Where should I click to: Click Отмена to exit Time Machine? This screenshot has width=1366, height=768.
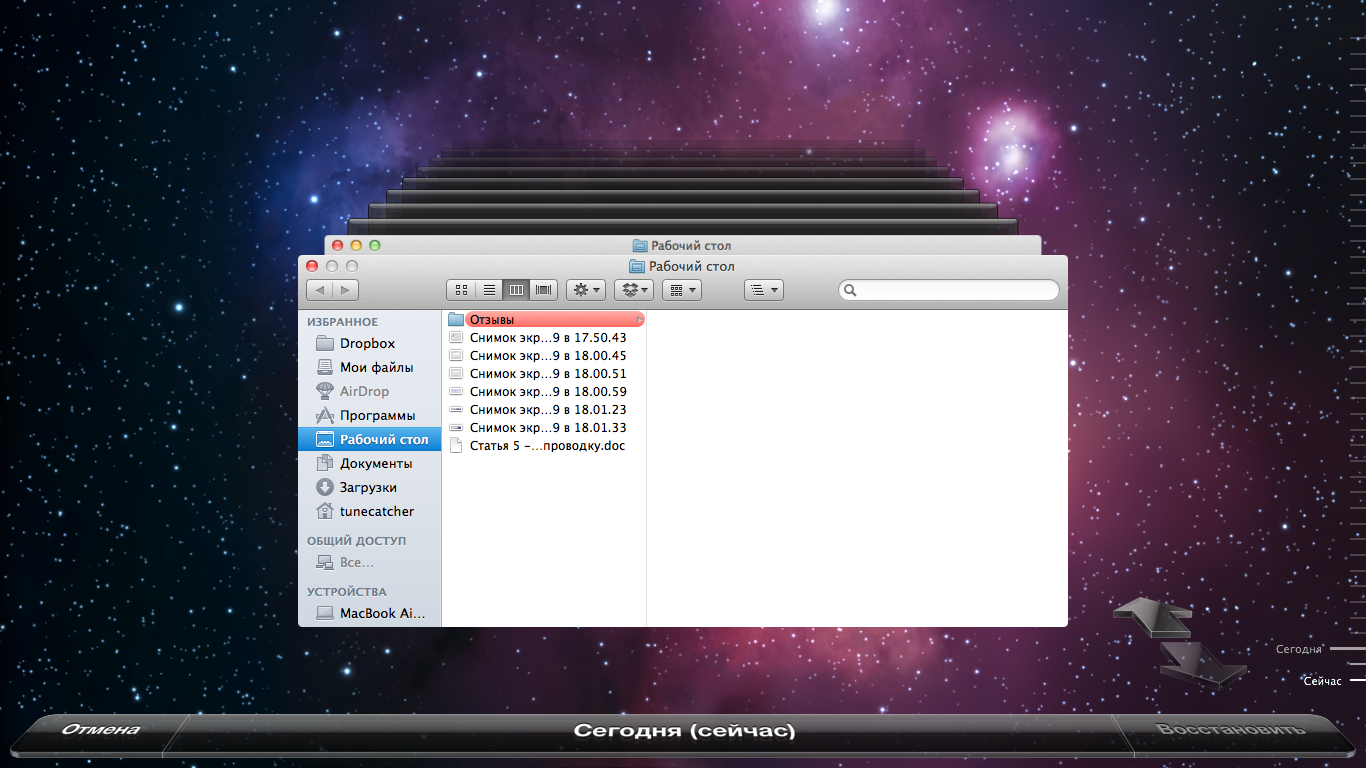(100, 729)
